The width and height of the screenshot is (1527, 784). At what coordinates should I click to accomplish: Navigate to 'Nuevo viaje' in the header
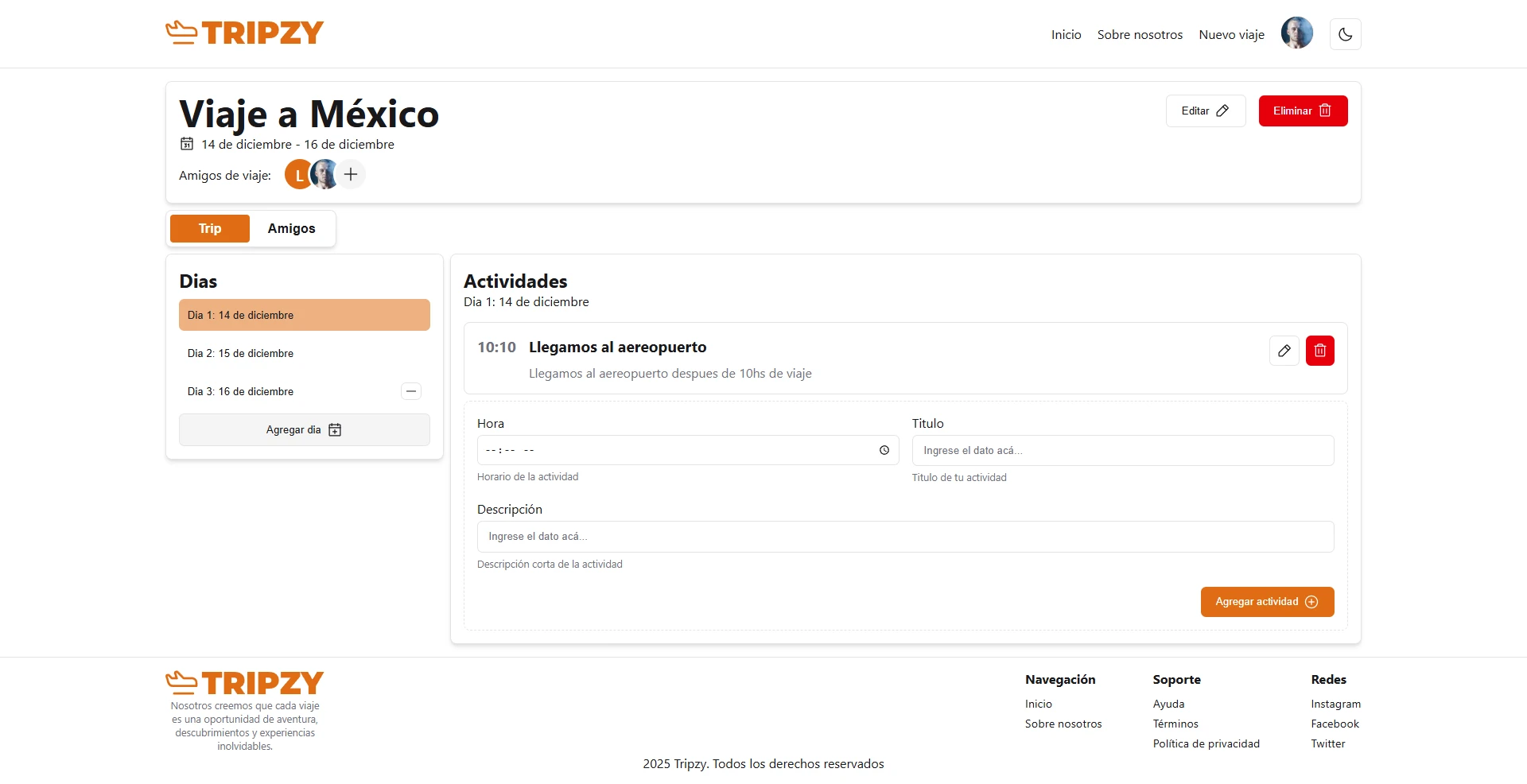point(1231,34)
